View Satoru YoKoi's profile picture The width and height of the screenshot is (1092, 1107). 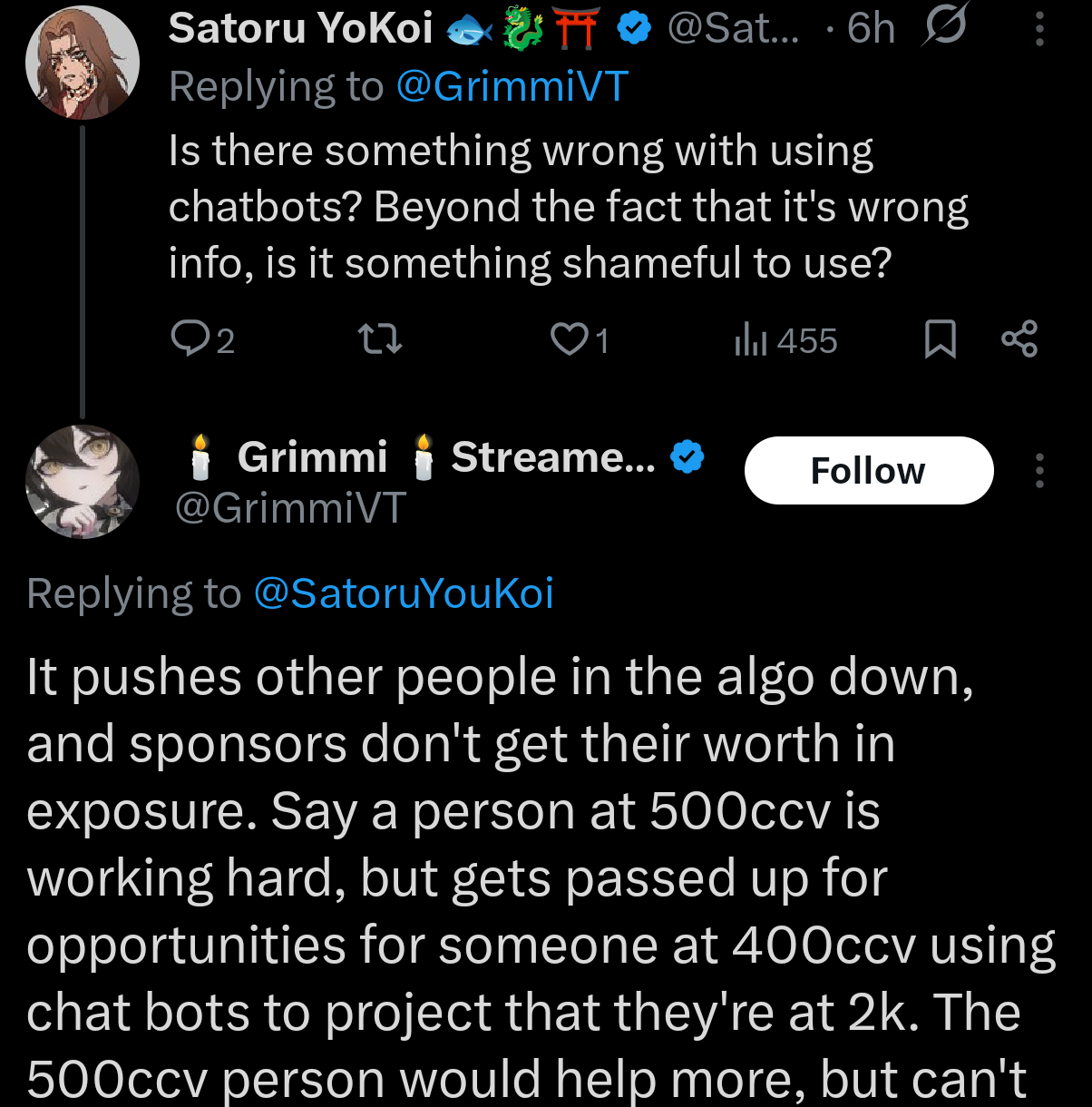coord(83,64)
